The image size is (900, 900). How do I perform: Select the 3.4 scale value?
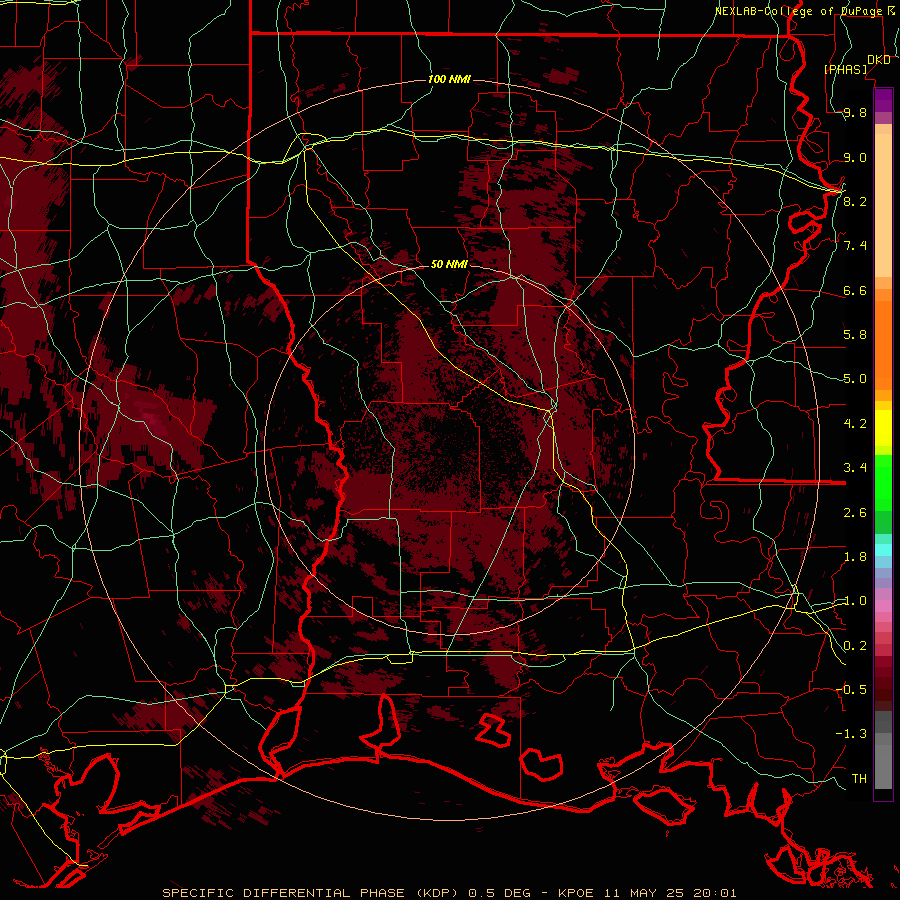(855, 468)
